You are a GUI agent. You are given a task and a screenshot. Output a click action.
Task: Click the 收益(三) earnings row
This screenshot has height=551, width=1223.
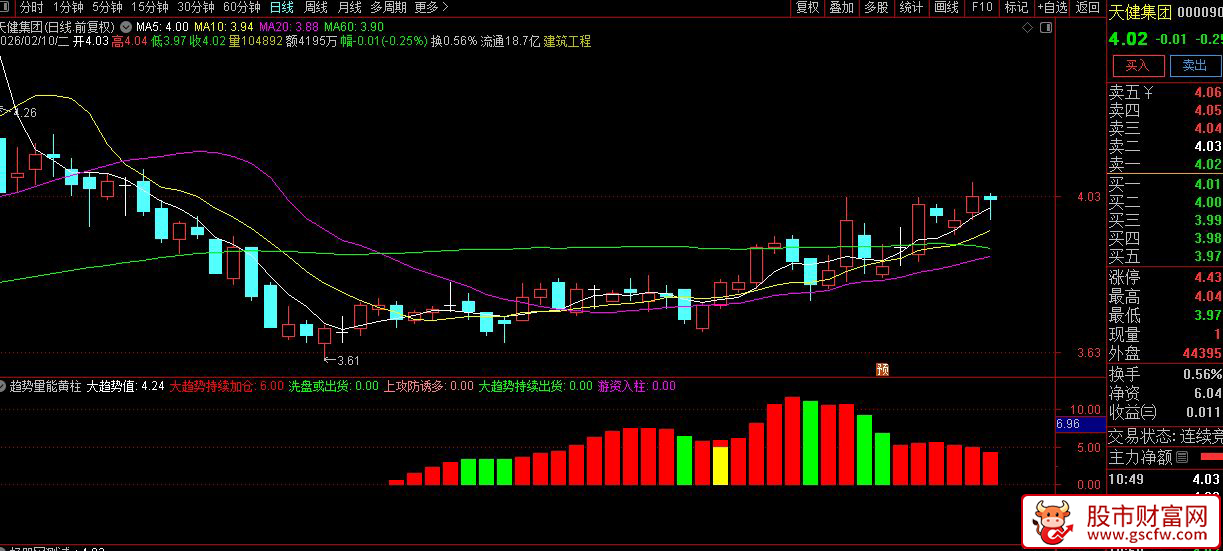click(1165, 412)
